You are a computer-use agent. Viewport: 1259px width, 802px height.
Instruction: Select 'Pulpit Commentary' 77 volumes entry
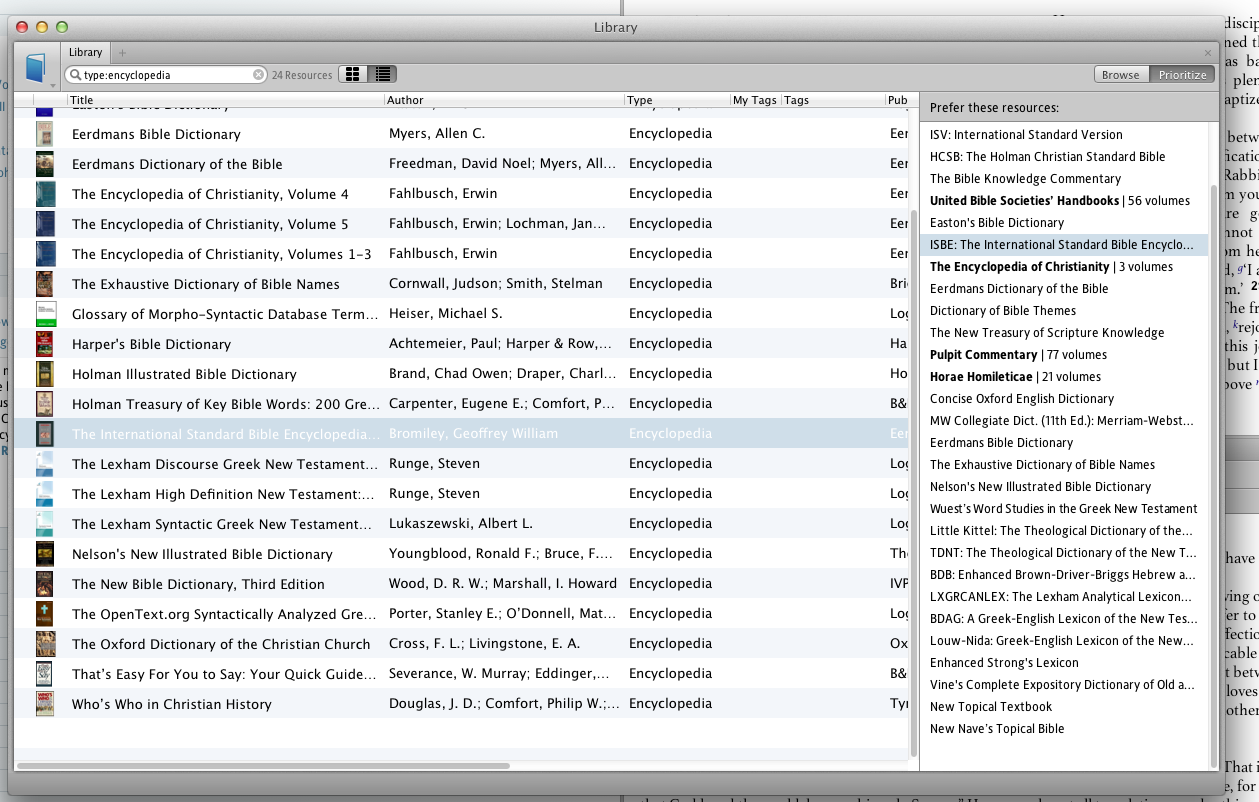tap(1018, 355)
